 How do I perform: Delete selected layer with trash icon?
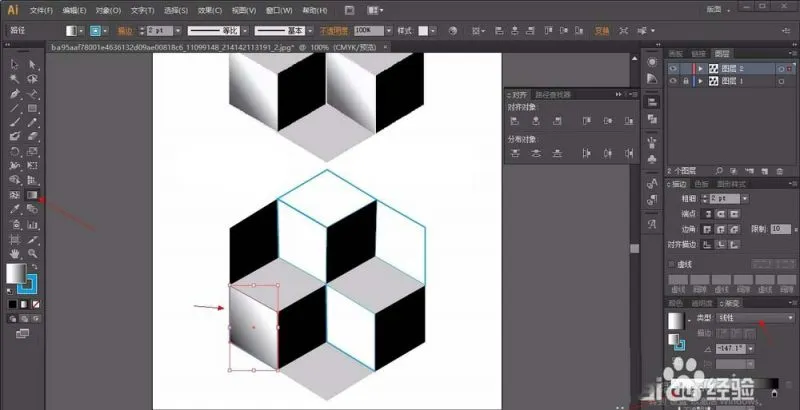(779, 171)
